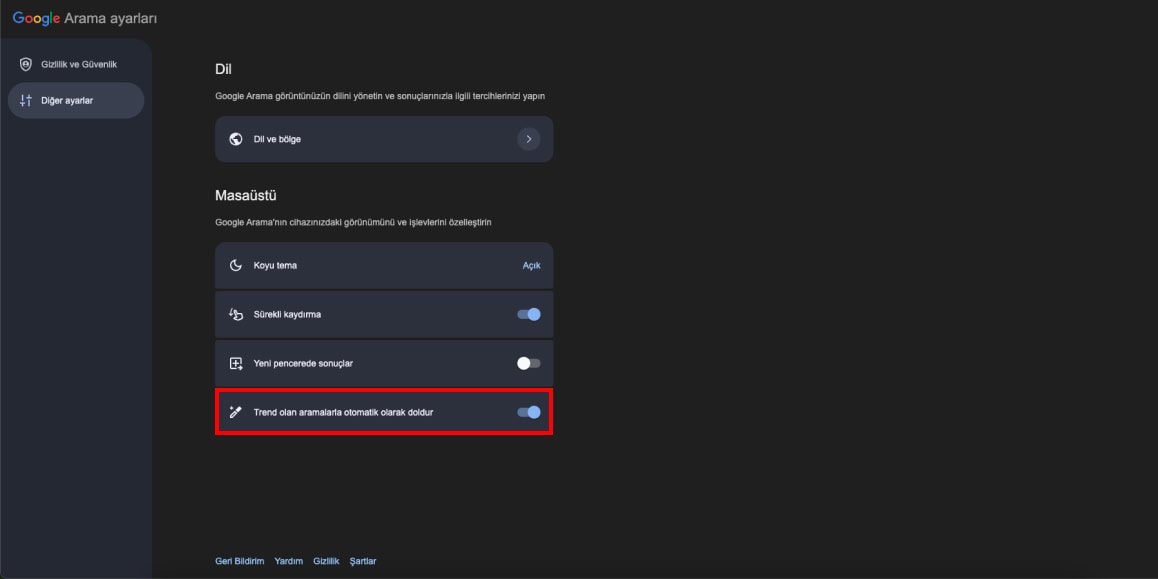Open the Yardım footer link
The width and height of the screenshot is (1158, 579).
pos(289,561)
